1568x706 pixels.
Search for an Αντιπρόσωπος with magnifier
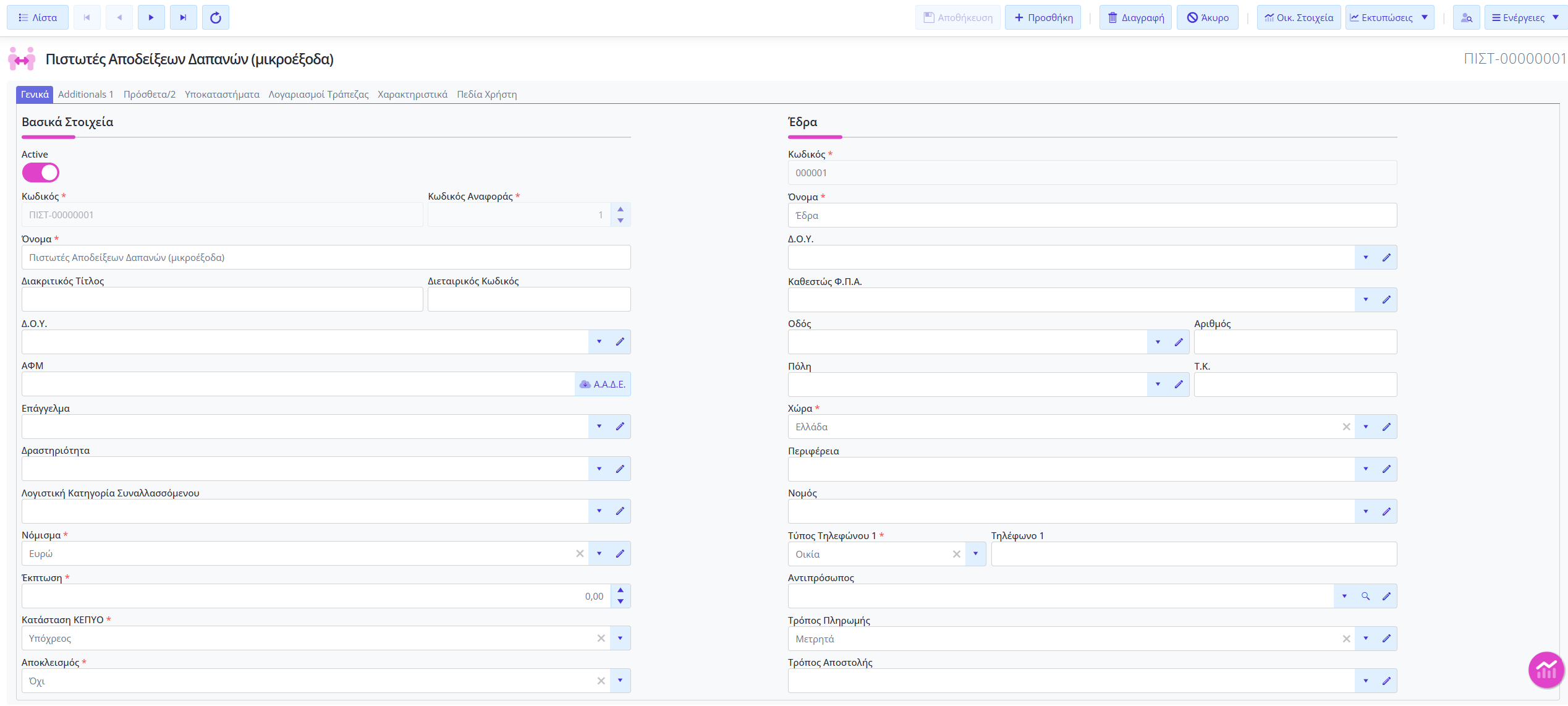coord(1365,596)
